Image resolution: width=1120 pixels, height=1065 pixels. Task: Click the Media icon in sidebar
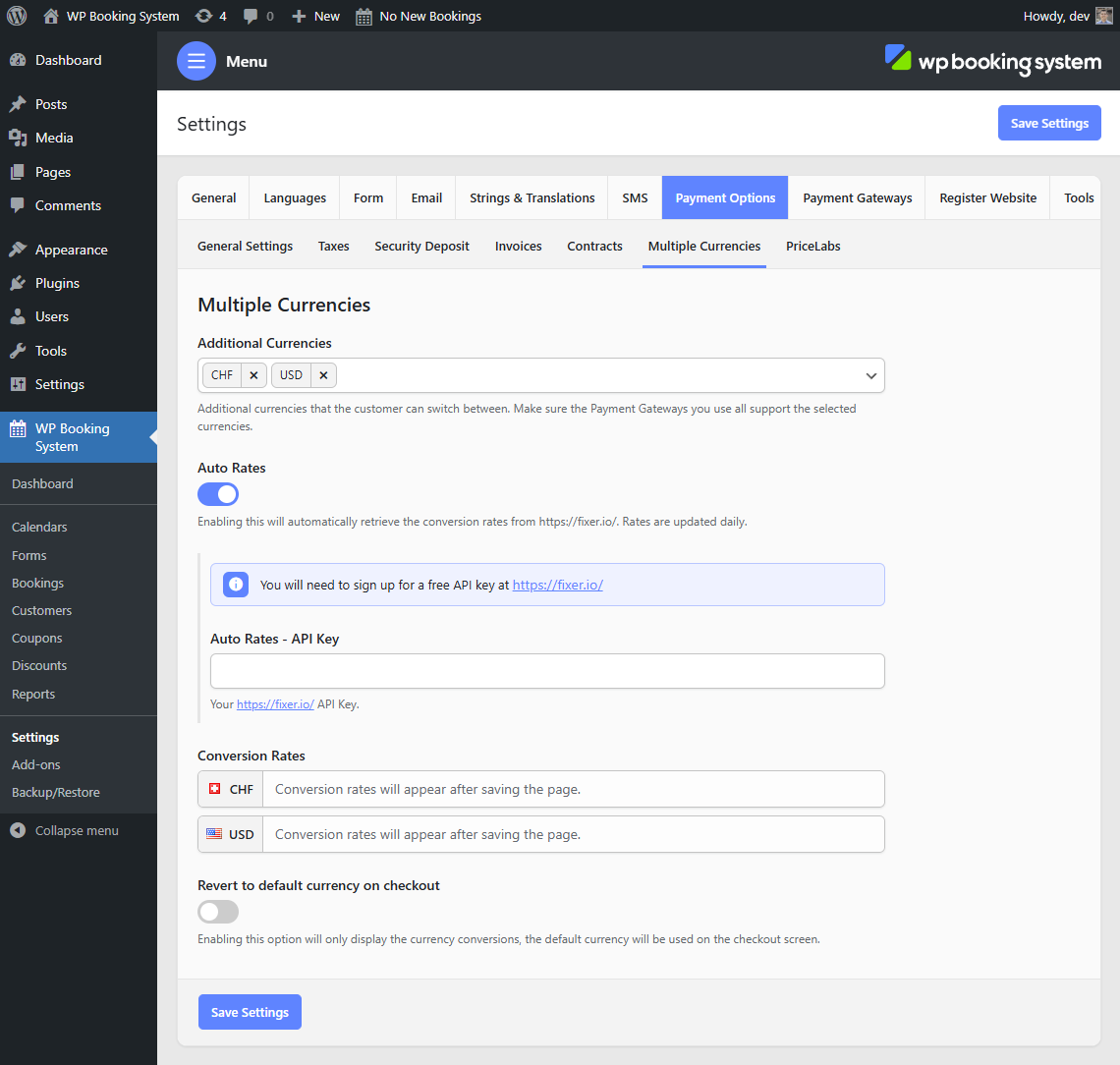(18, 138)
